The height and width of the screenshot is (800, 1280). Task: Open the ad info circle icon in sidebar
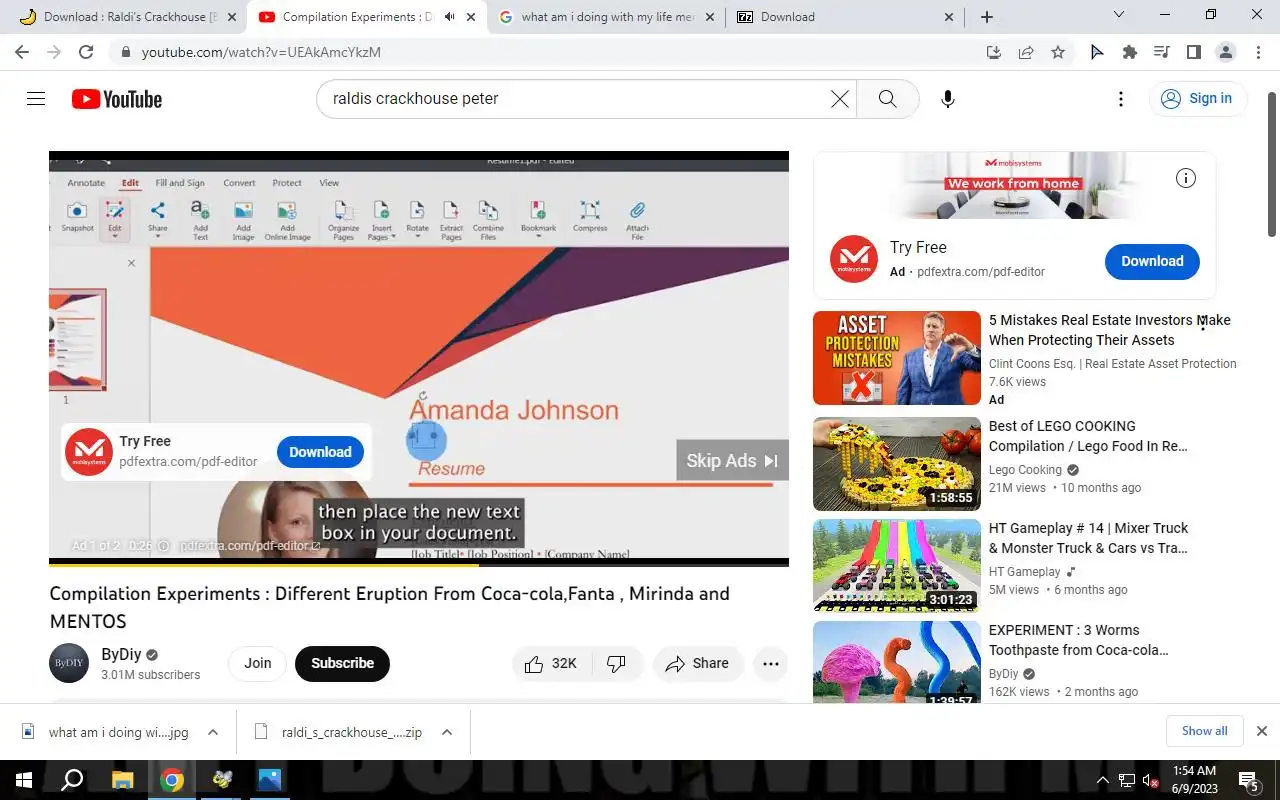[1186, 178]
